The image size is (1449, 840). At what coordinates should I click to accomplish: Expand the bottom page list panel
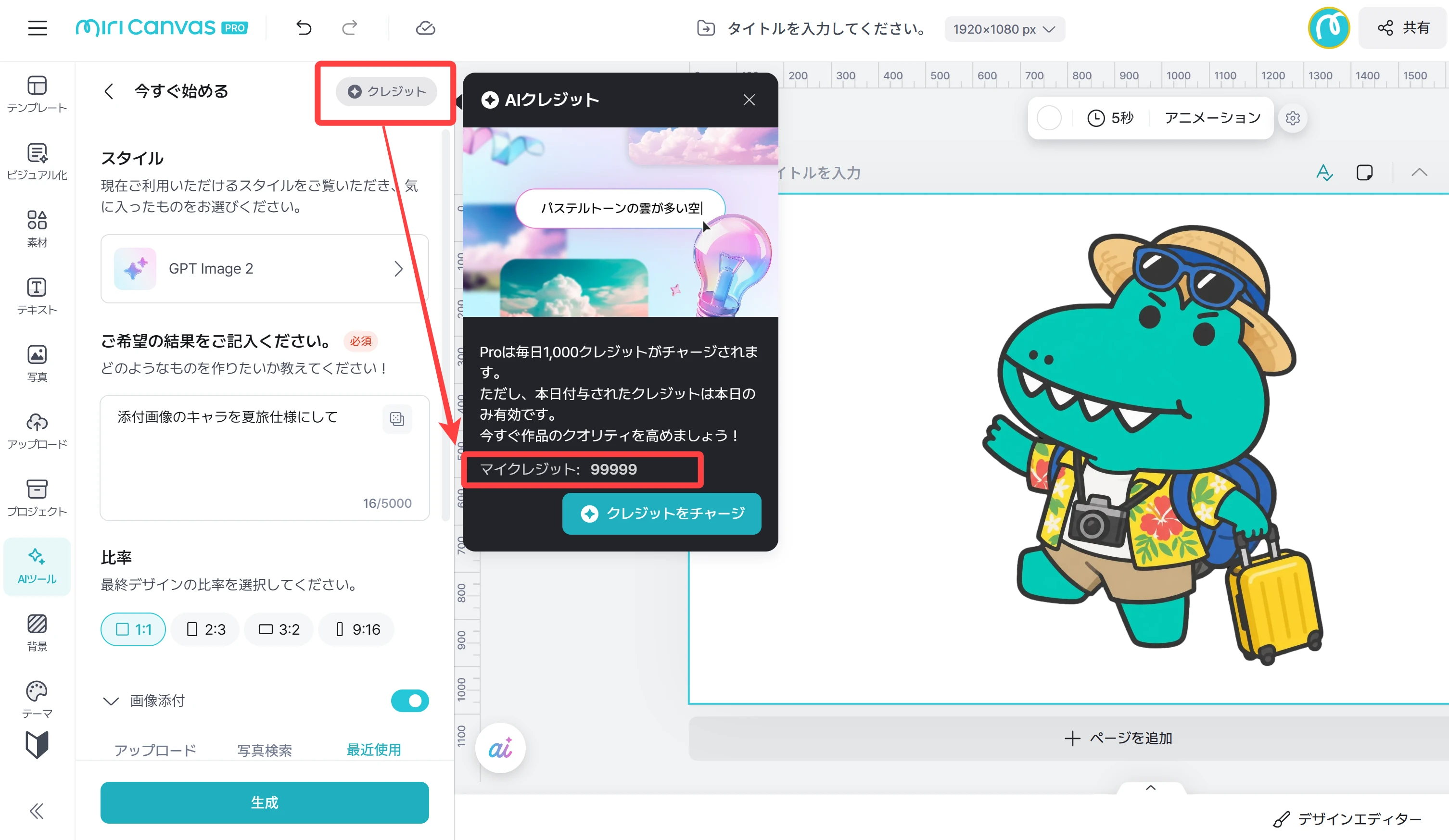coord(1151,788)
